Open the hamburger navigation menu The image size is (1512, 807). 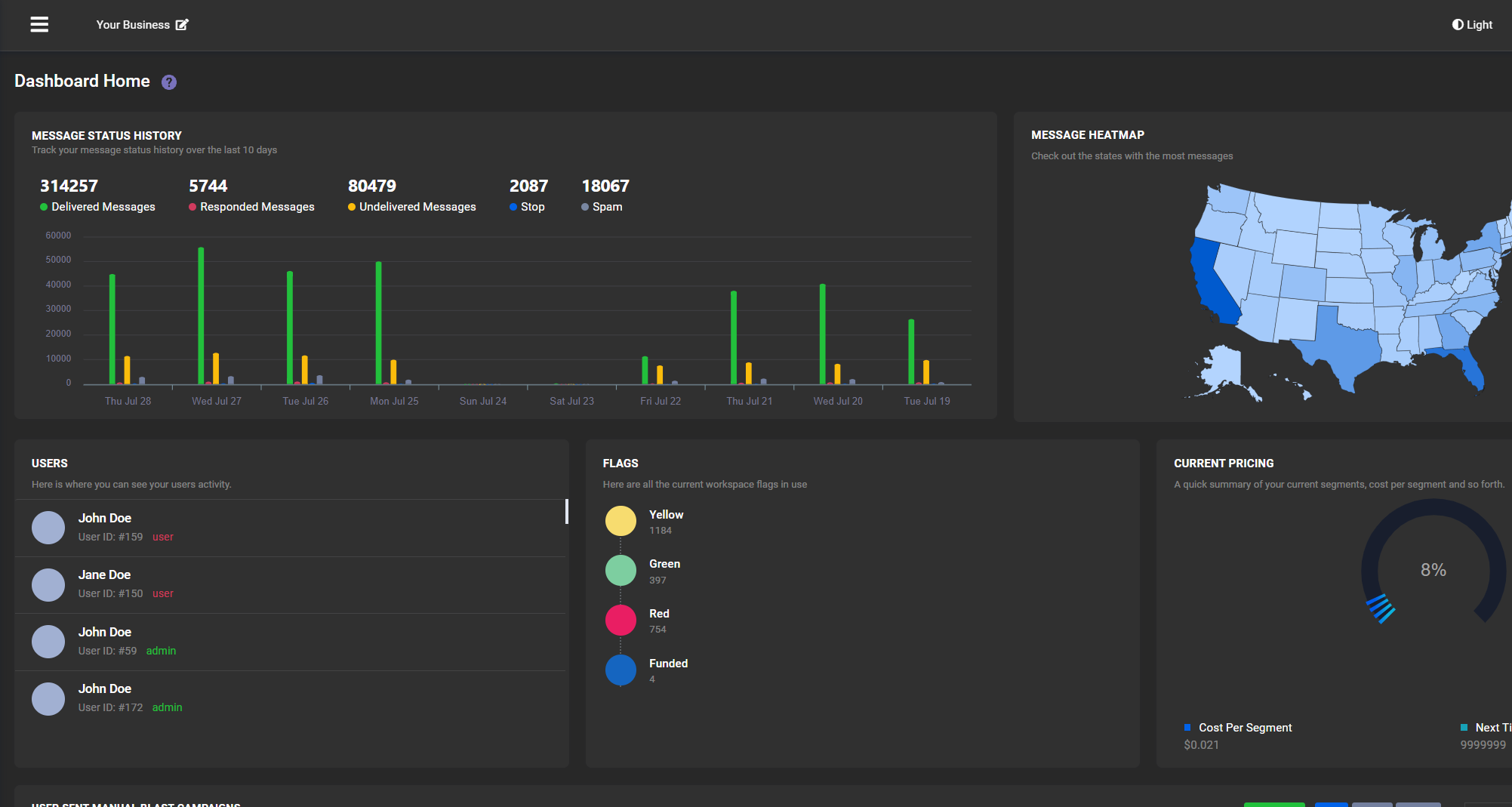point(39,25)
